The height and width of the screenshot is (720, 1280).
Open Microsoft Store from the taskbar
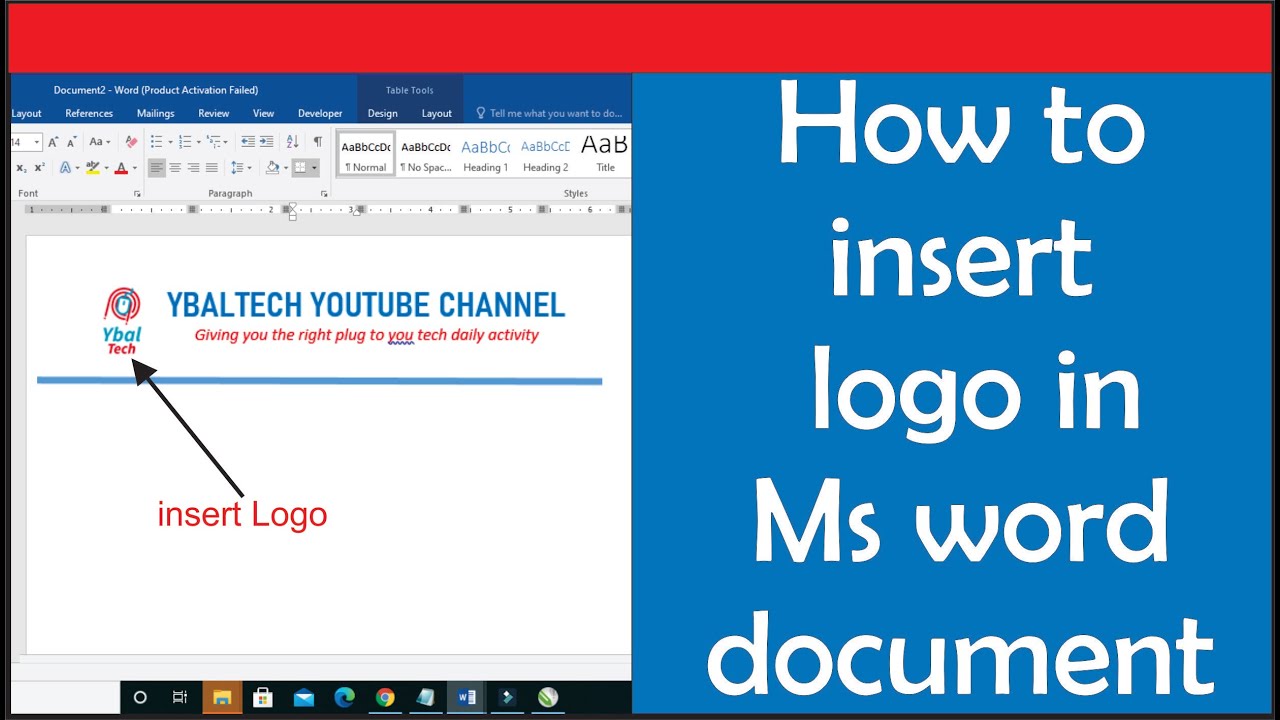263,697
